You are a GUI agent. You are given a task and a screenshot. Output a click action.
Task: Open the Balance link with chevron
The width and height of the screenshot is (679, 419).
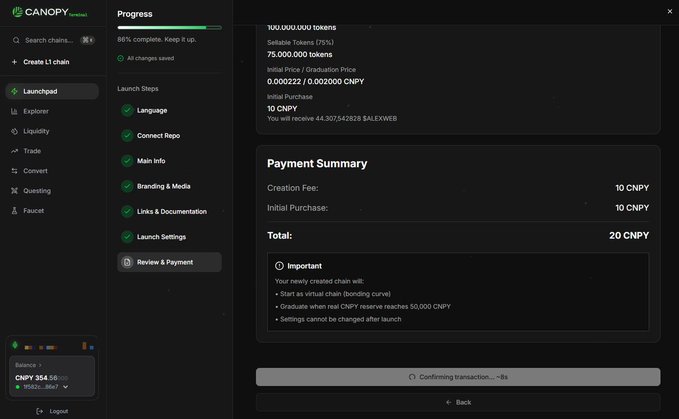tap(28, 365)
